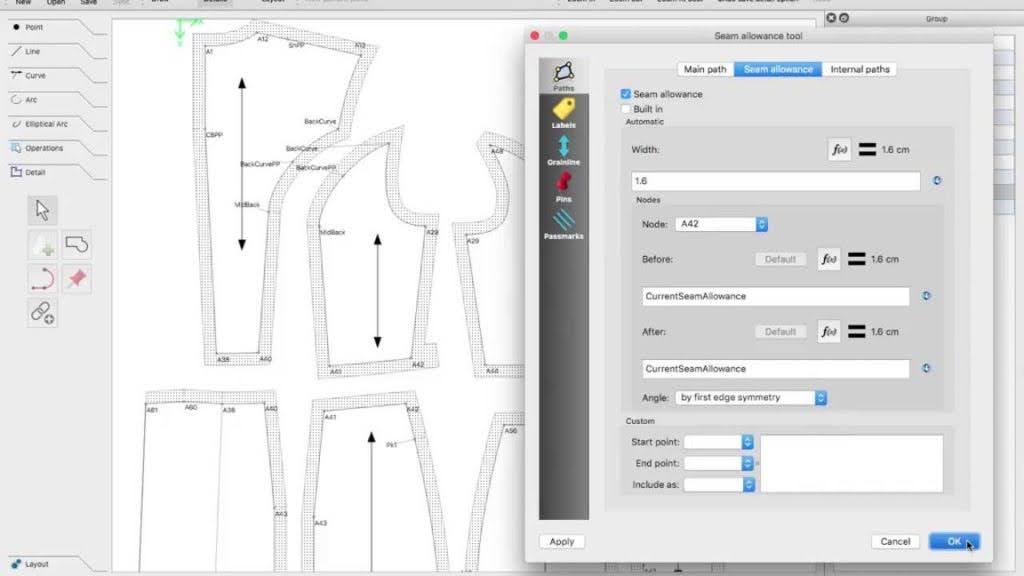
Task: Open formula editor for After value
Action: (829, 332)
